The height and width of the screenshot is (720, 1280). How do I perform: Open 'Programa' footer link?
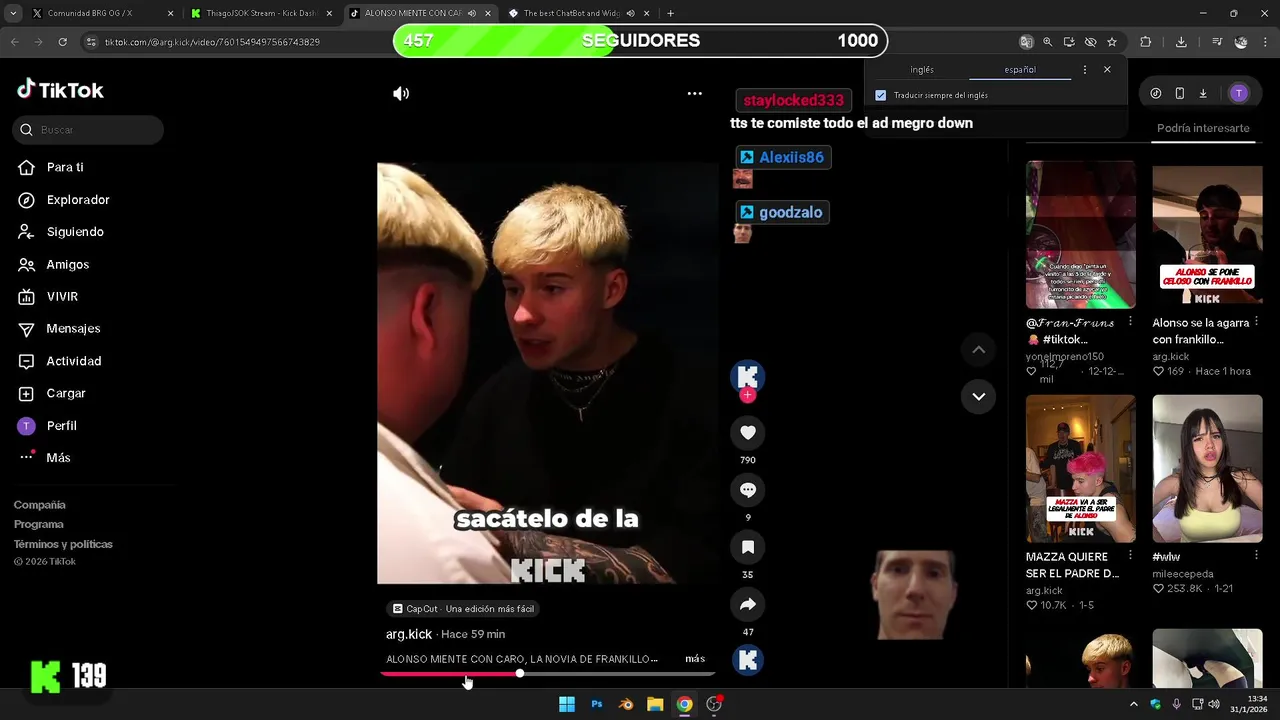pos(39,524)
